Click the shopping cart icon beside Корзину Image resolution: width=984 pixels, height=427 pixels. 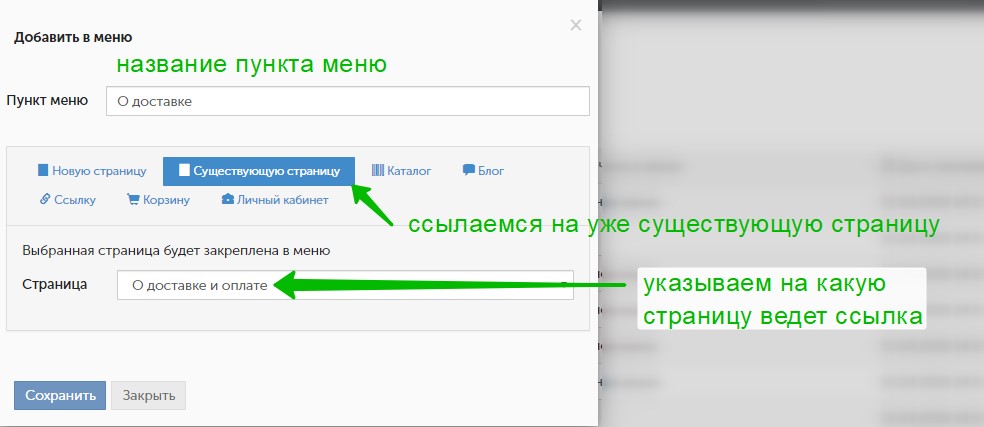click(132, 200)
